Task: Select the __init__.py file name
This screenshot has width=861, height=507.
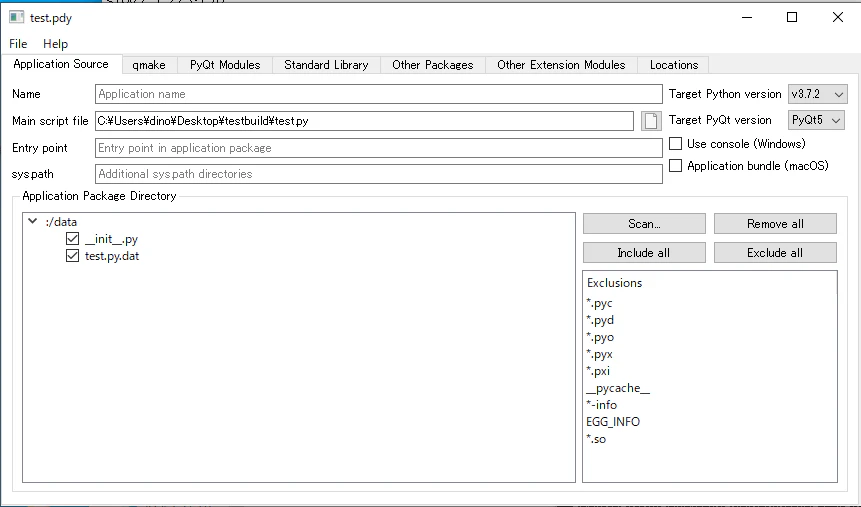Action: coord(111,239)
